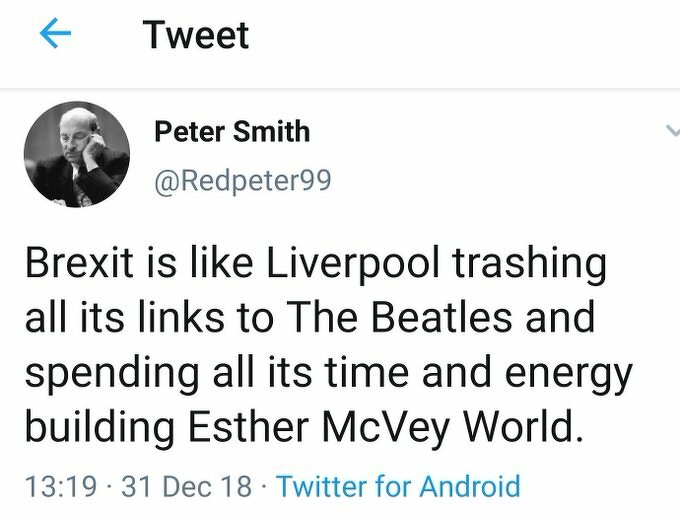Viewport: 680px width, 516px height.
Task: Click the Tweet header title
Action: tap(196, 35)
